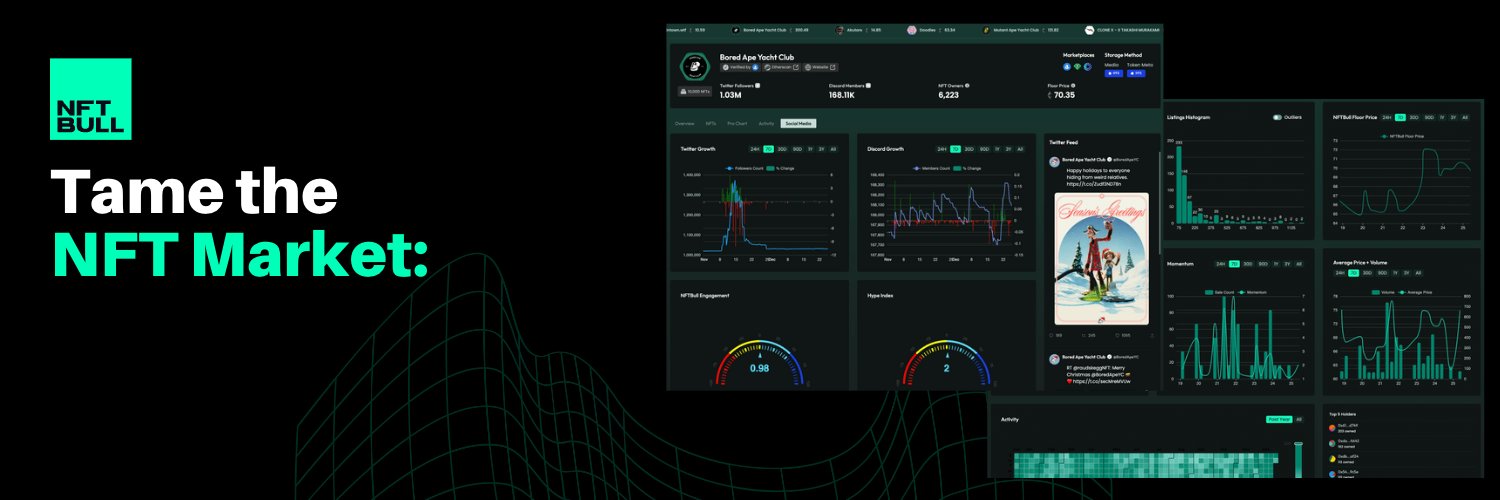Open the Etherscan link
The height and width of the screenshot is (500, 1500).
click(x=781, y=67)
